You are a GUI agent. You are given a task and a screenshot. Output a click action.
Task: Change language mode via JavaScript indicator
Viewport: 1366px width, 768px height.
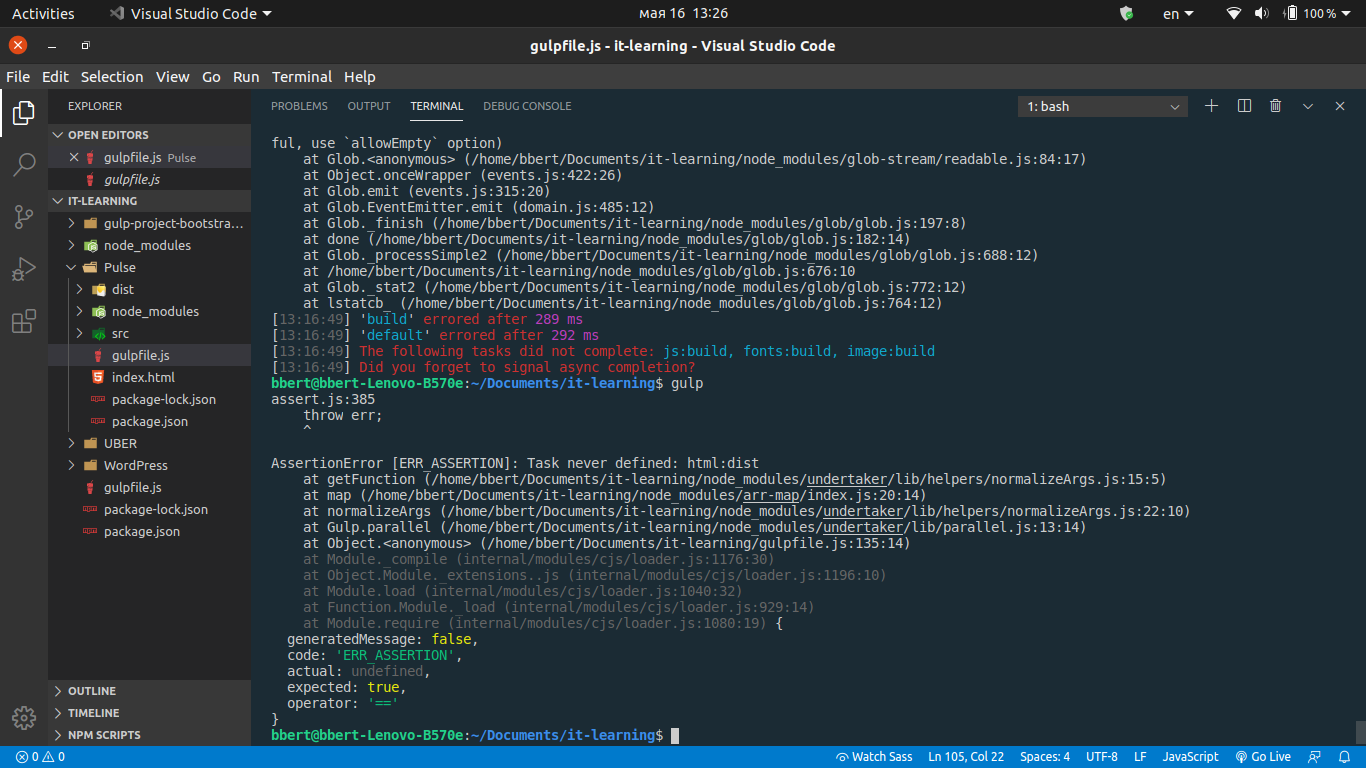click(x=1190, y=757)
